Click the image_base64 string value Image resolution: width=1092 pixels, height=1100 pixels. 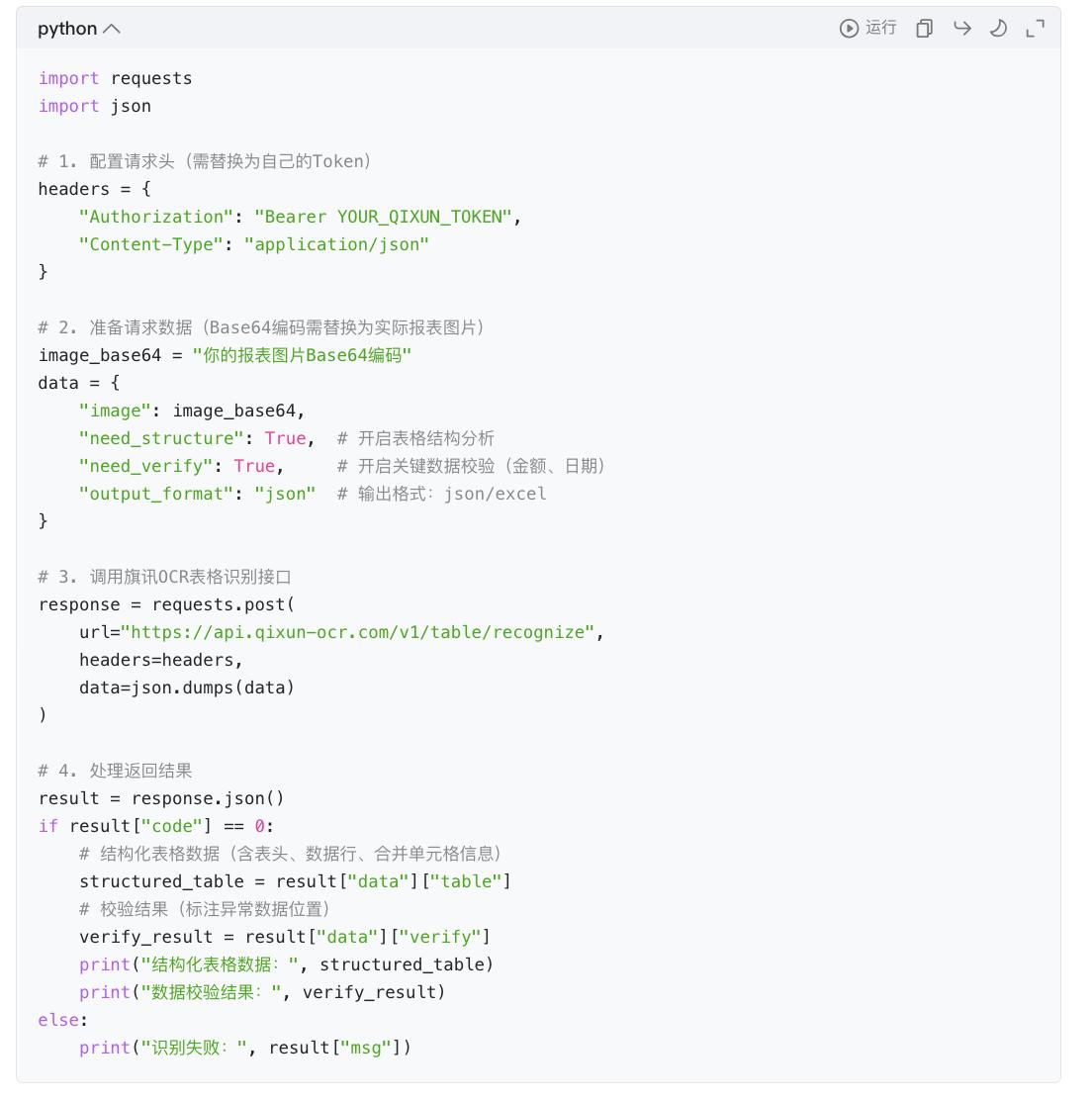coord(302,355)
